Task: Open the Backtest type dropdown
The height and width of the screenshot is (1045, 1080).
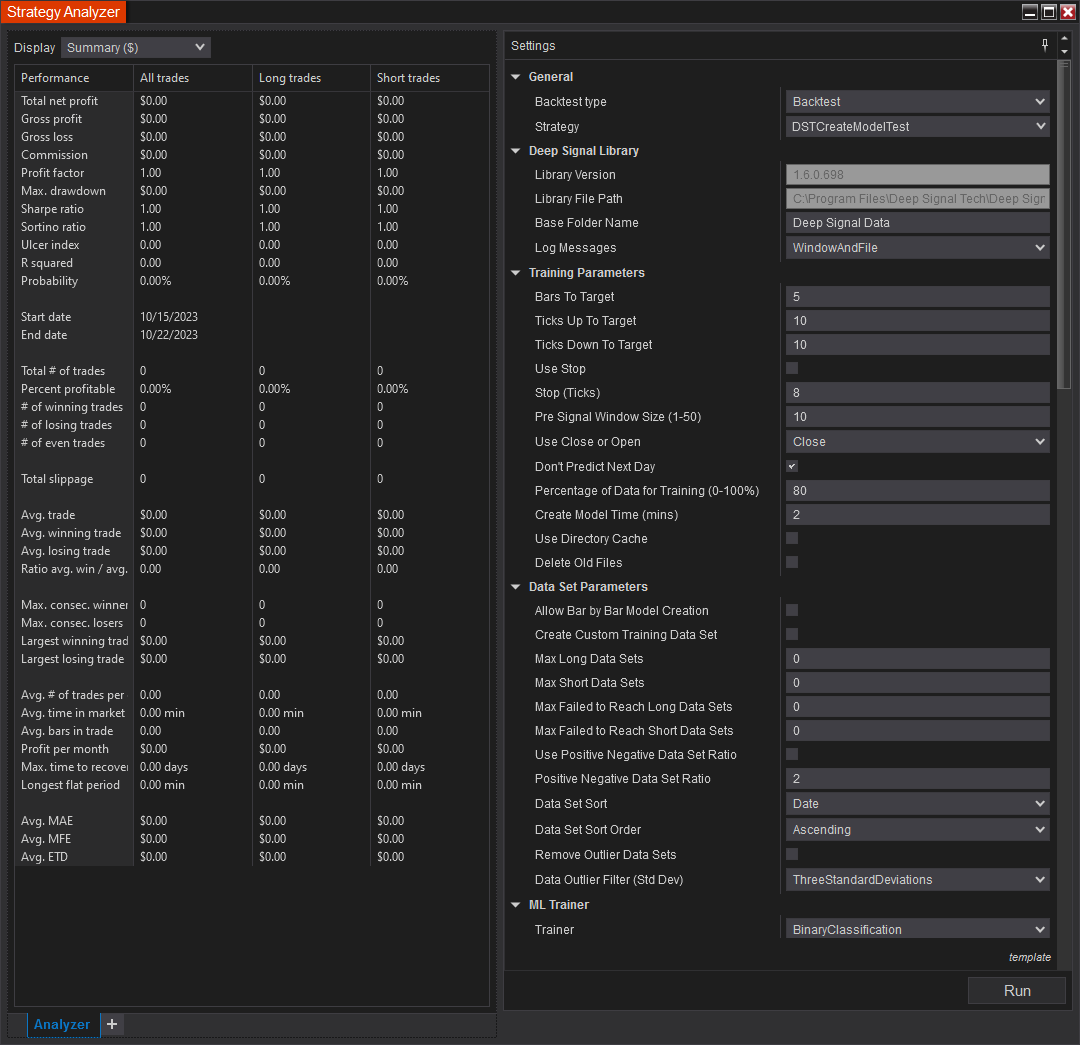Action: click(x=917, y=102)
